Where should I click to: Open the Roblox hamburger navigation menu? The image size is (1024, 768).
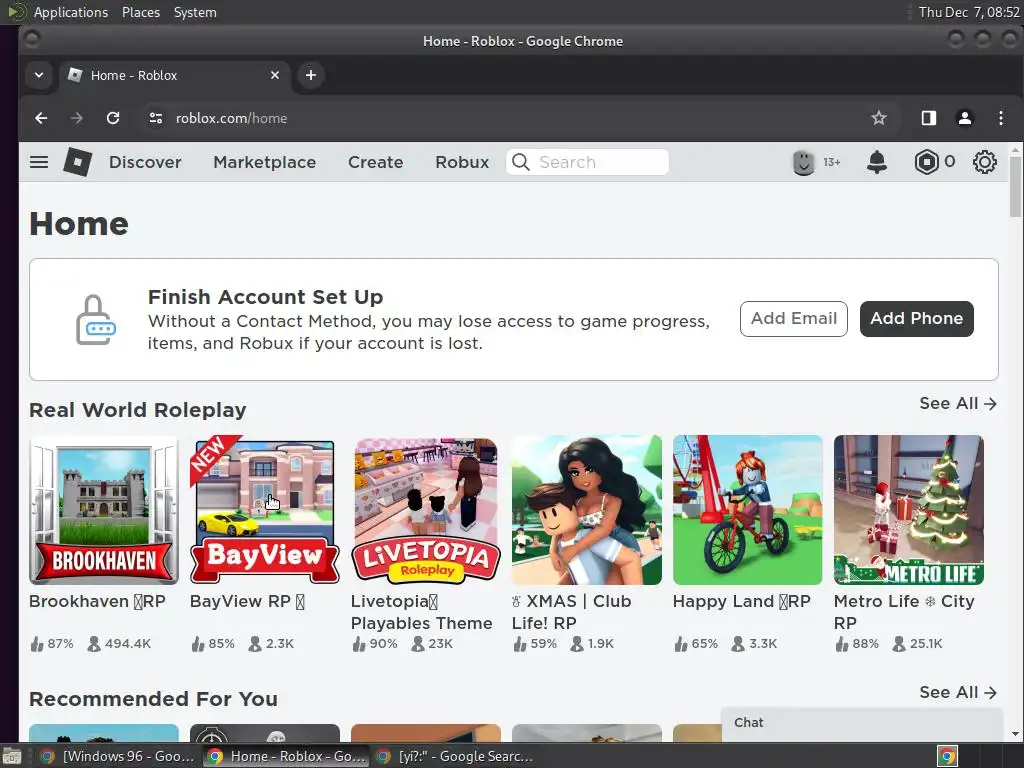click(x=39, y=162)
